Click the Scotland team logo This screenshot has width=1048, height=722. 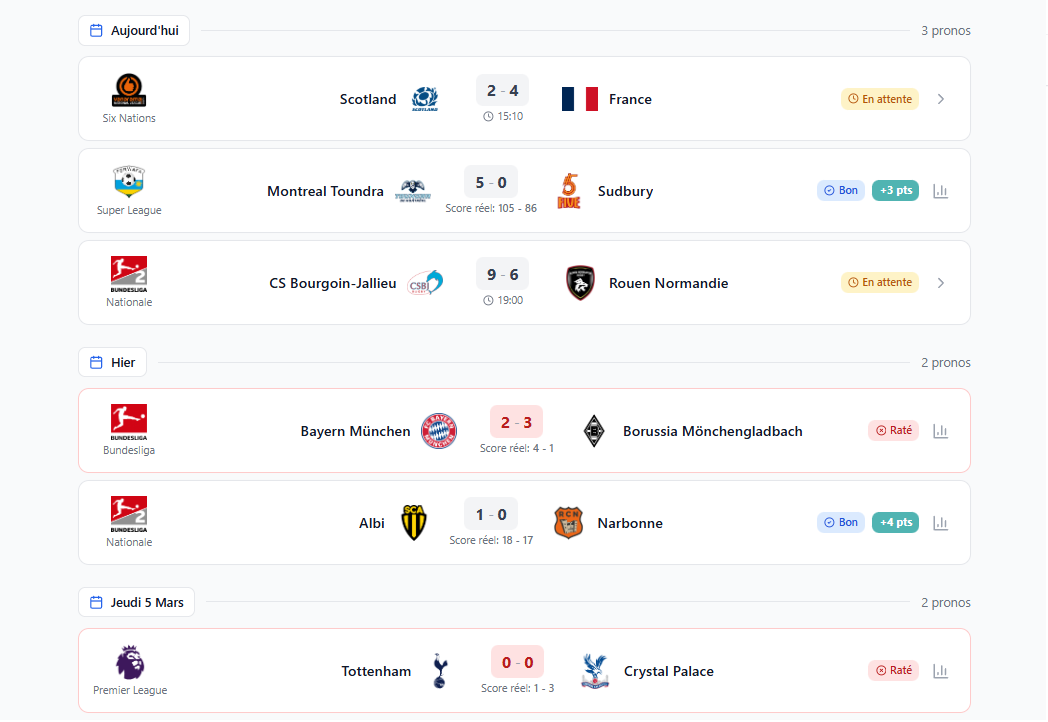click(425, 99)
